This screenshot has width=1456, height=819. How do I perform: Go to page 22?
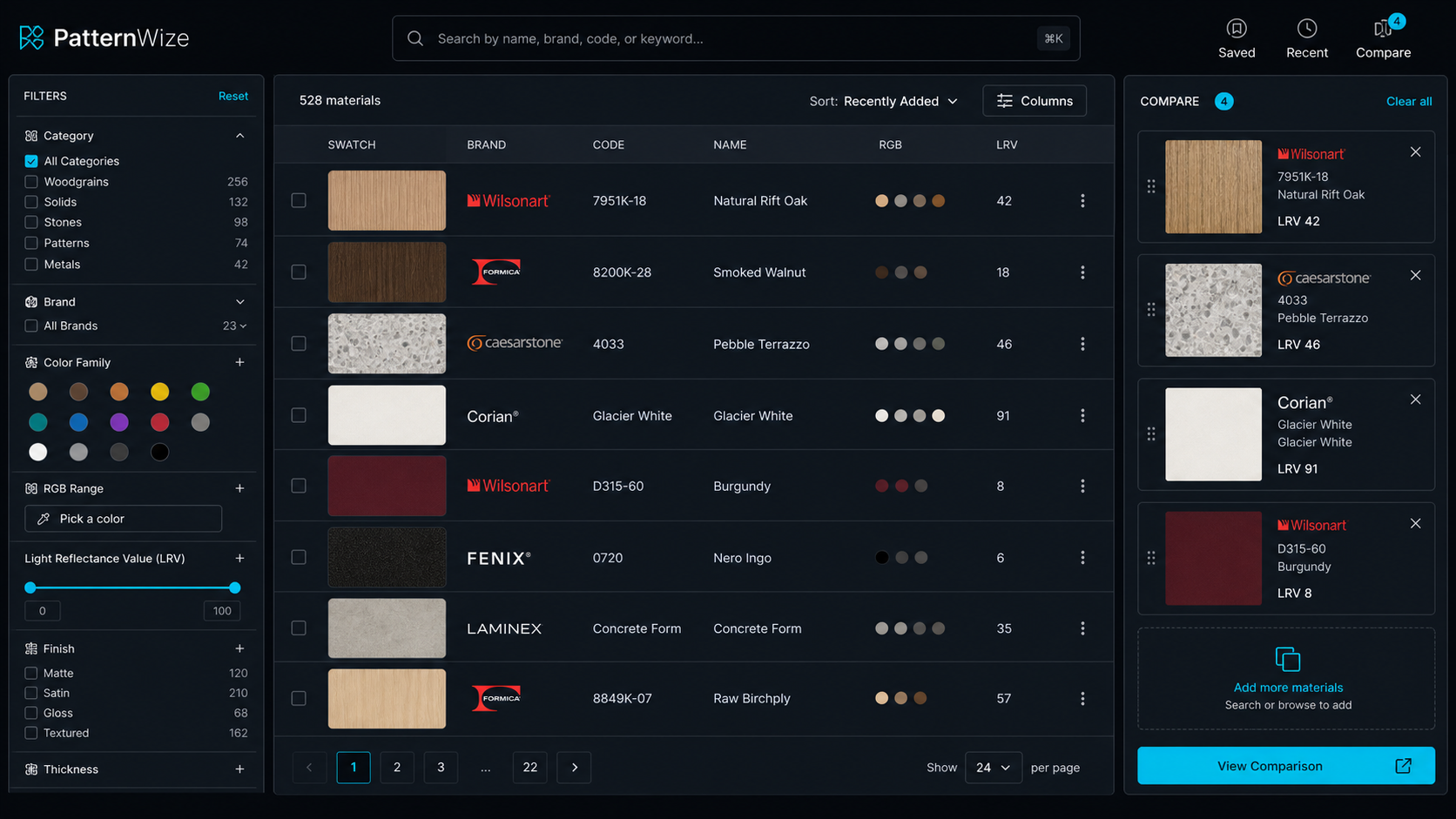529,768
